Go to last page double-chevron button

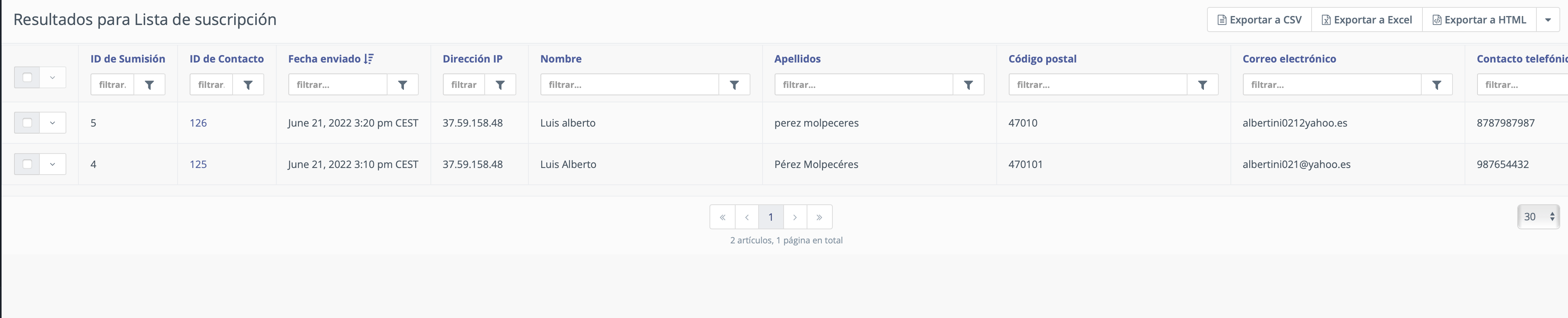coord(819,217)
